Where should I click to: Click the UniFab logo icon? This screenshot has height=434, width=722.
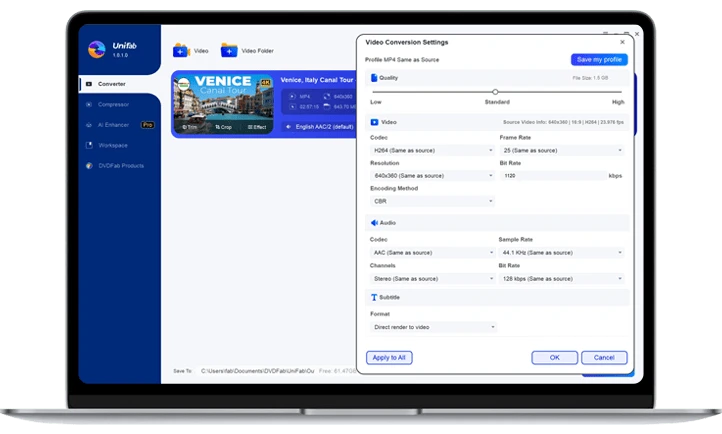pos(97,49)
